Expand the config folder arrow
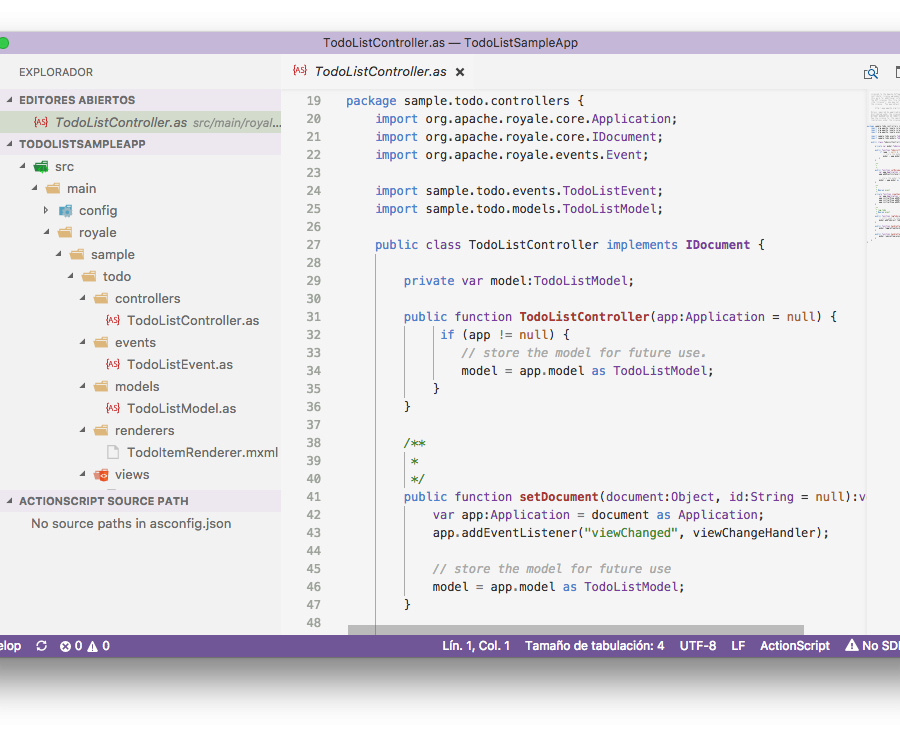 (46, 210)
